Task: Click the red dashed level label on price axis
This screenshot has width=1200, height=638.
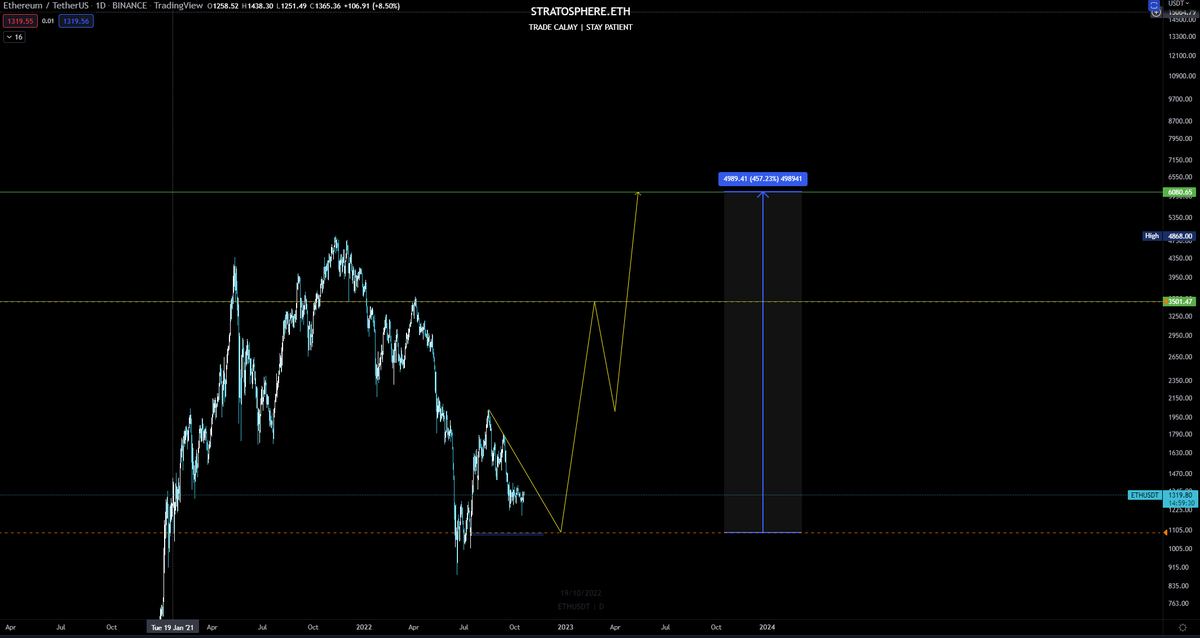Action: [1178, 531]
